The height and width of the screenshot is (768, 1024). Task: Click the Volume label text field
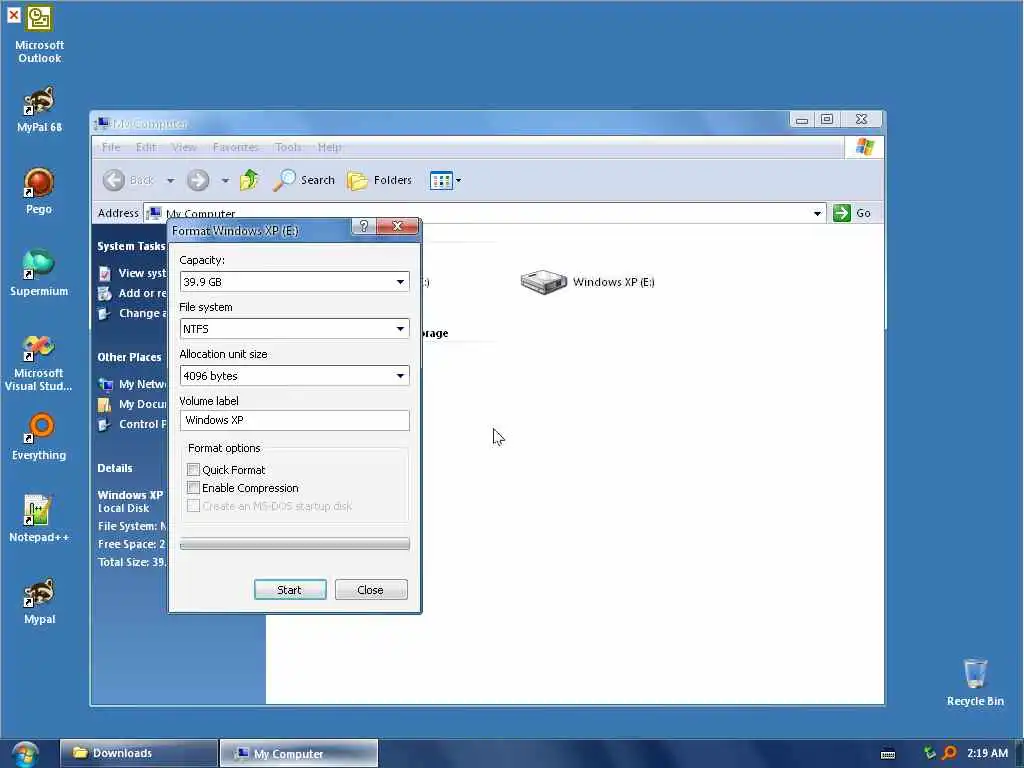click(x=295, y=420)
